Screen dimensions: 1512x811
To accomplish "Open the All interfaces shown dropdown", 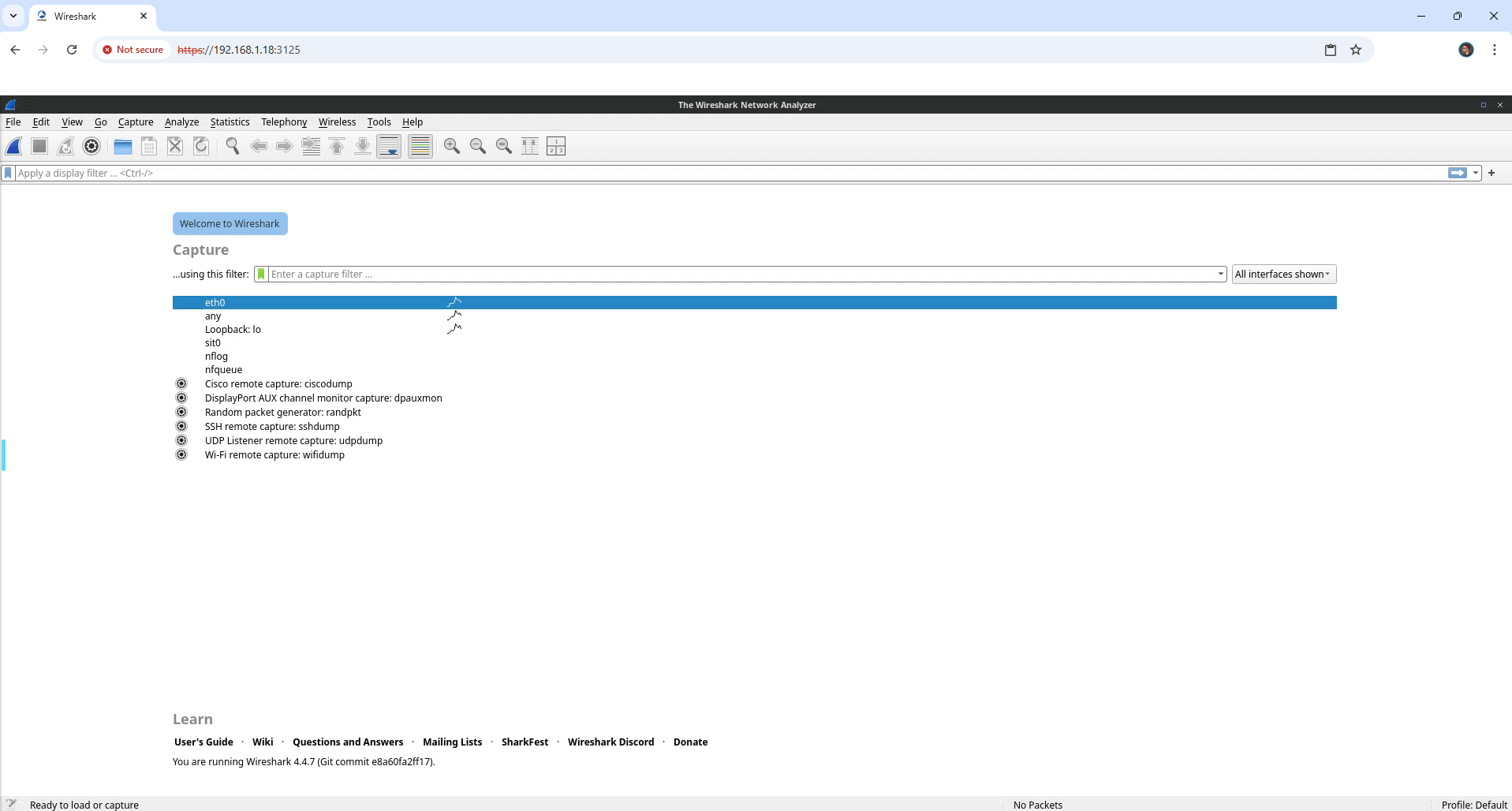I will [x=1284, y=274].
